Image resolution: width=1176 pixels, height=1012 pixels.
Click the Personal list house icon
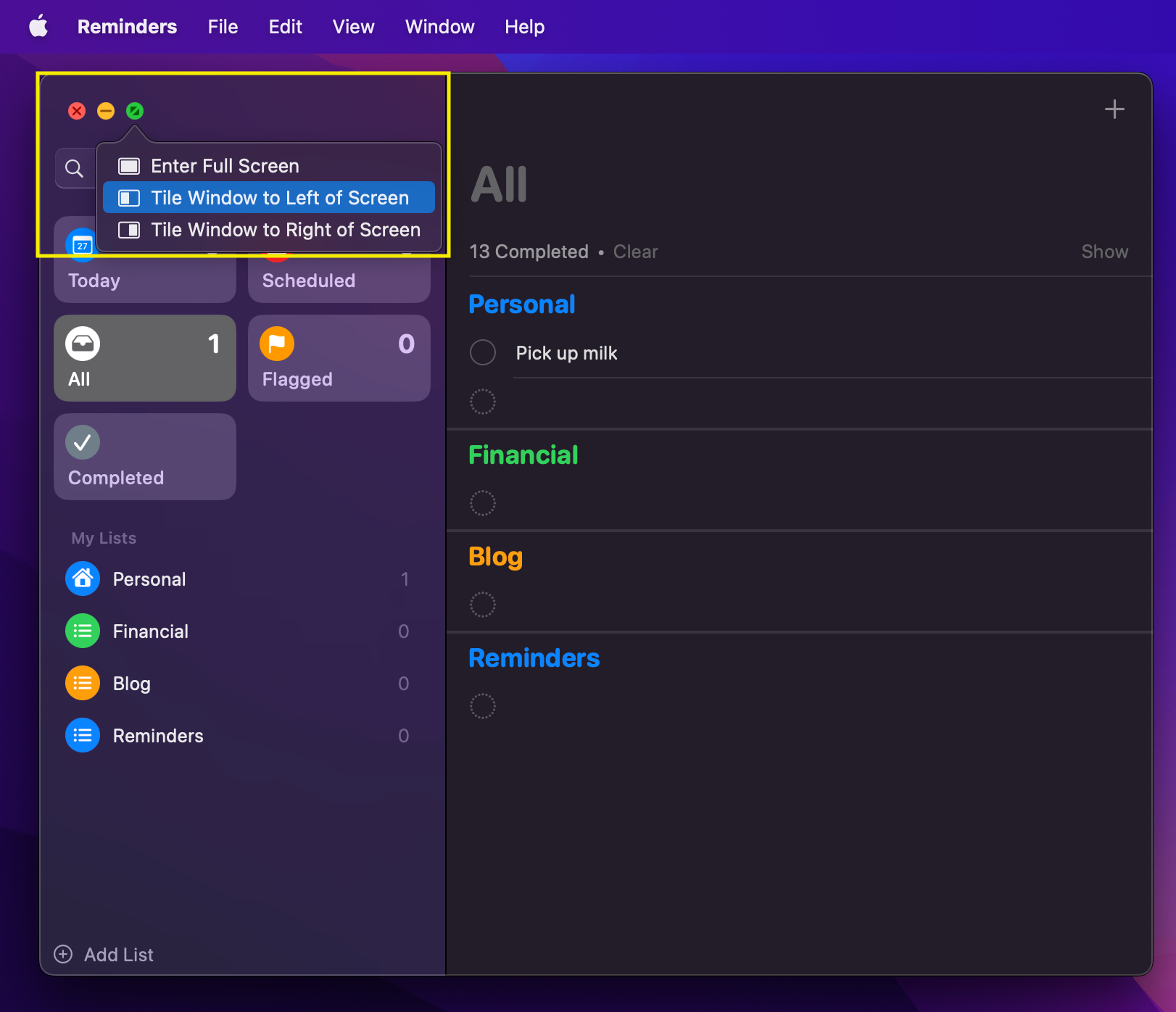[83, 578]
